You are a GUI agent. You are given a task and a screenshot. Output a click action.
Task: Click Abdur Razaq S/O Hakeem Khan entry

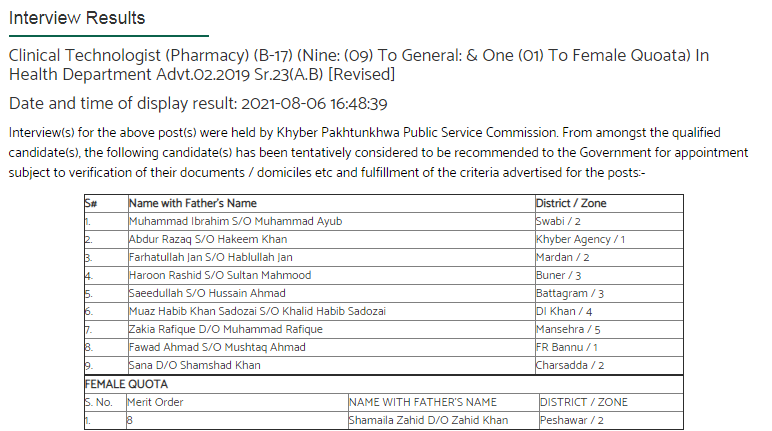(x=208, y=239)
